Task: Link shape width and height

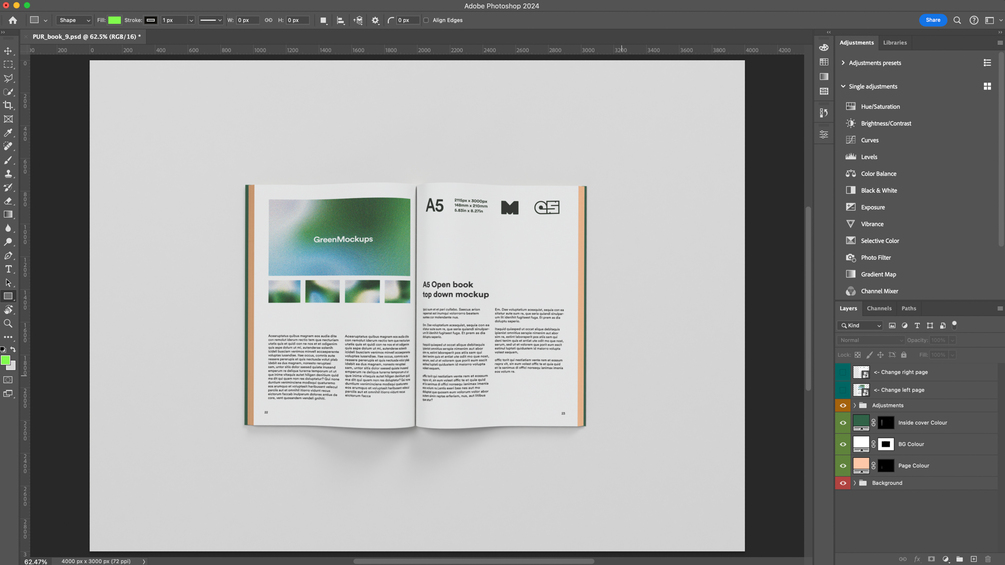Action: (x=269, y=20)
